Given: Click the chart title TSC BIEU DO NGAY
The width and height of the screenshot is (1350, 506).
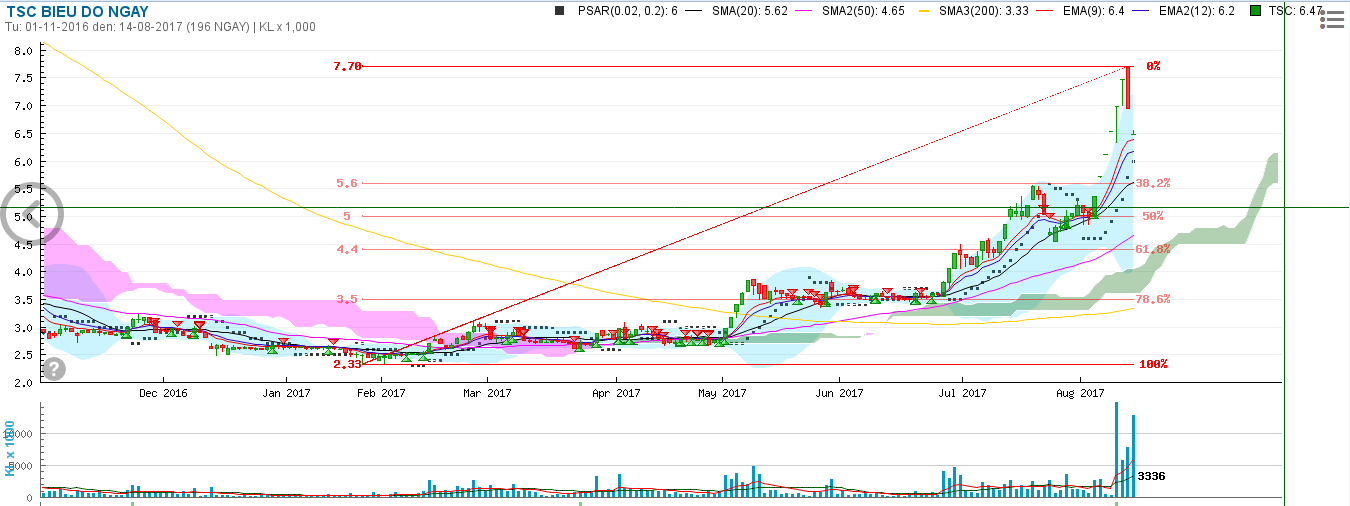Looking at the screenshot, I should point(77,10).
